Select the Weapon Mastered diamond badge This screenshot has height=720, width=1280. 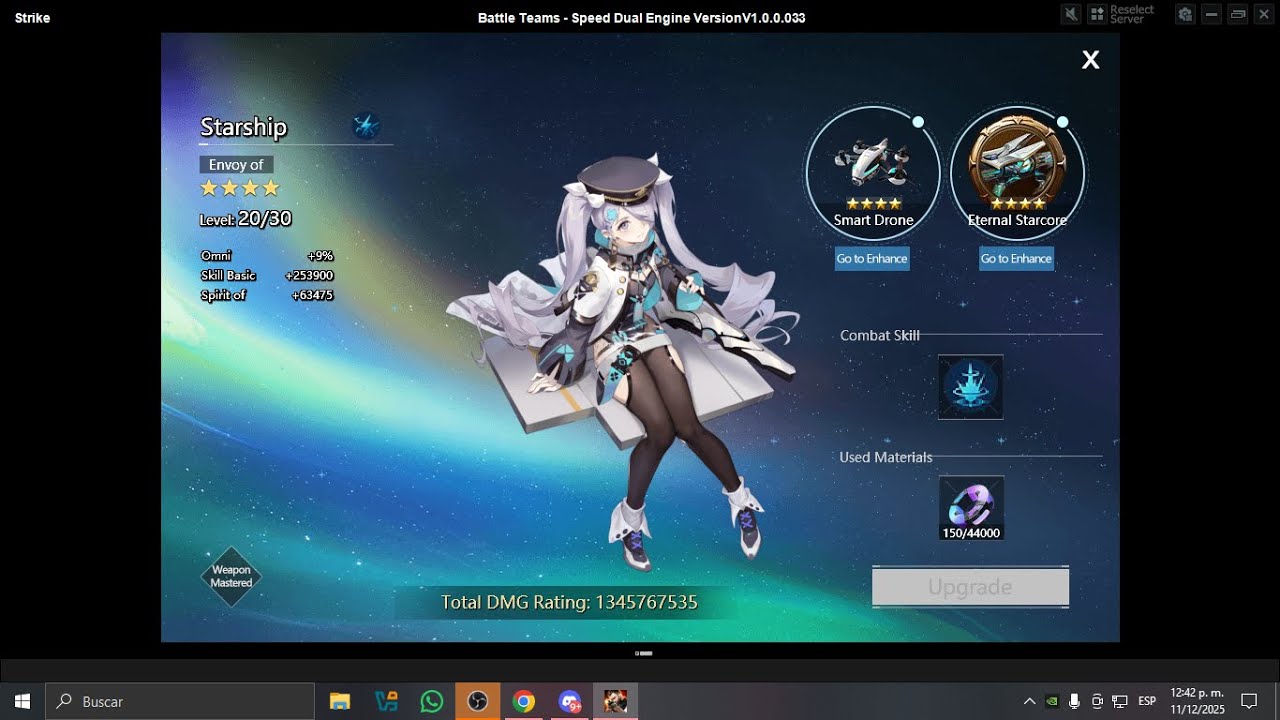(x=231, y=577)
